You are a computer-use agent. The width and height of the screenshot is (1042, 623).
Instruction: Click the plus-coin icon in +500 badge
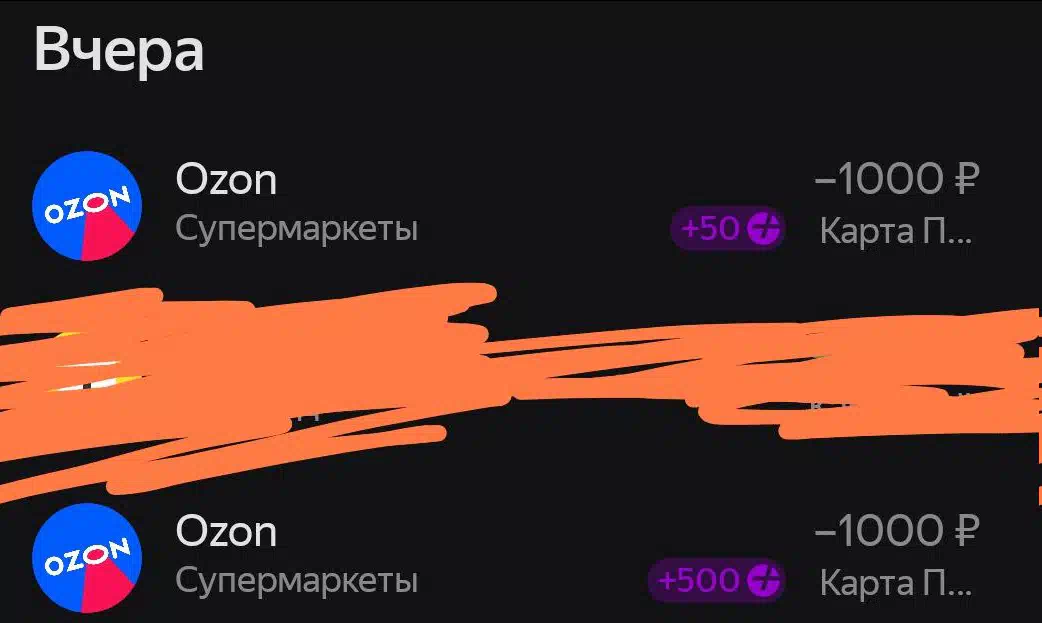click(763, 580)
